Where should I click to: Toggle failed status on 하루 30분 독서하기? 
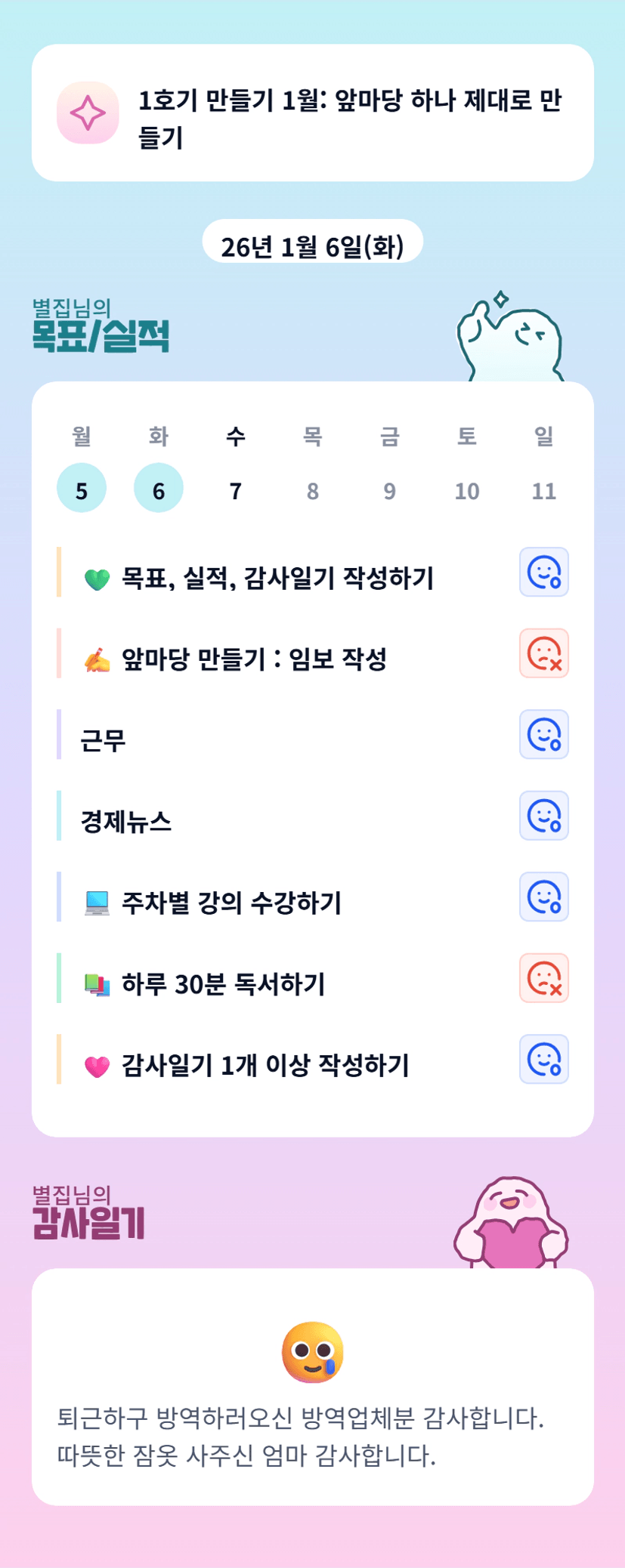pos(543,978)
